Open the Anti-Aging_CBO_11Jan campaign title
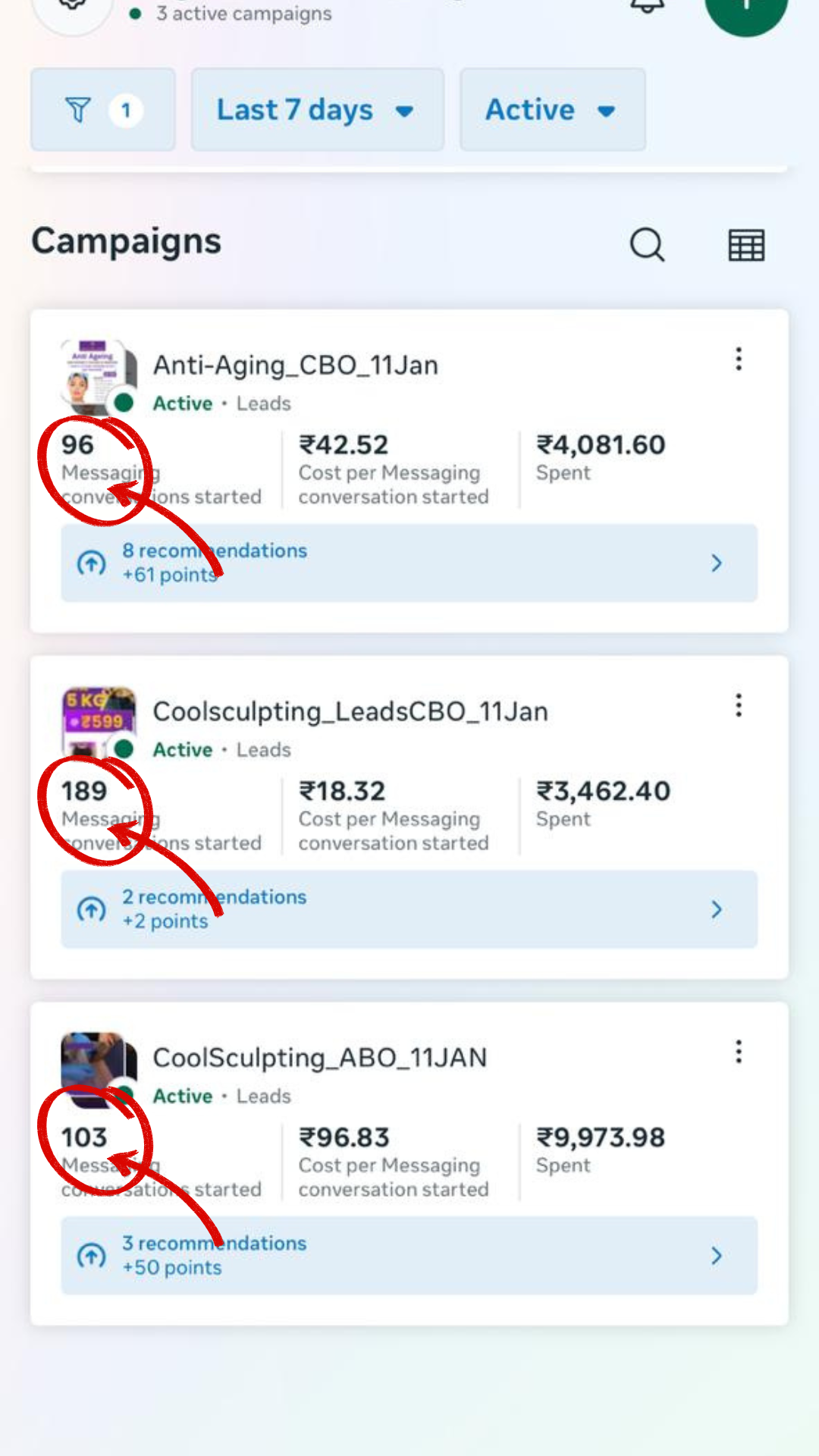The image size is (819, 1456). click(296, 366)
